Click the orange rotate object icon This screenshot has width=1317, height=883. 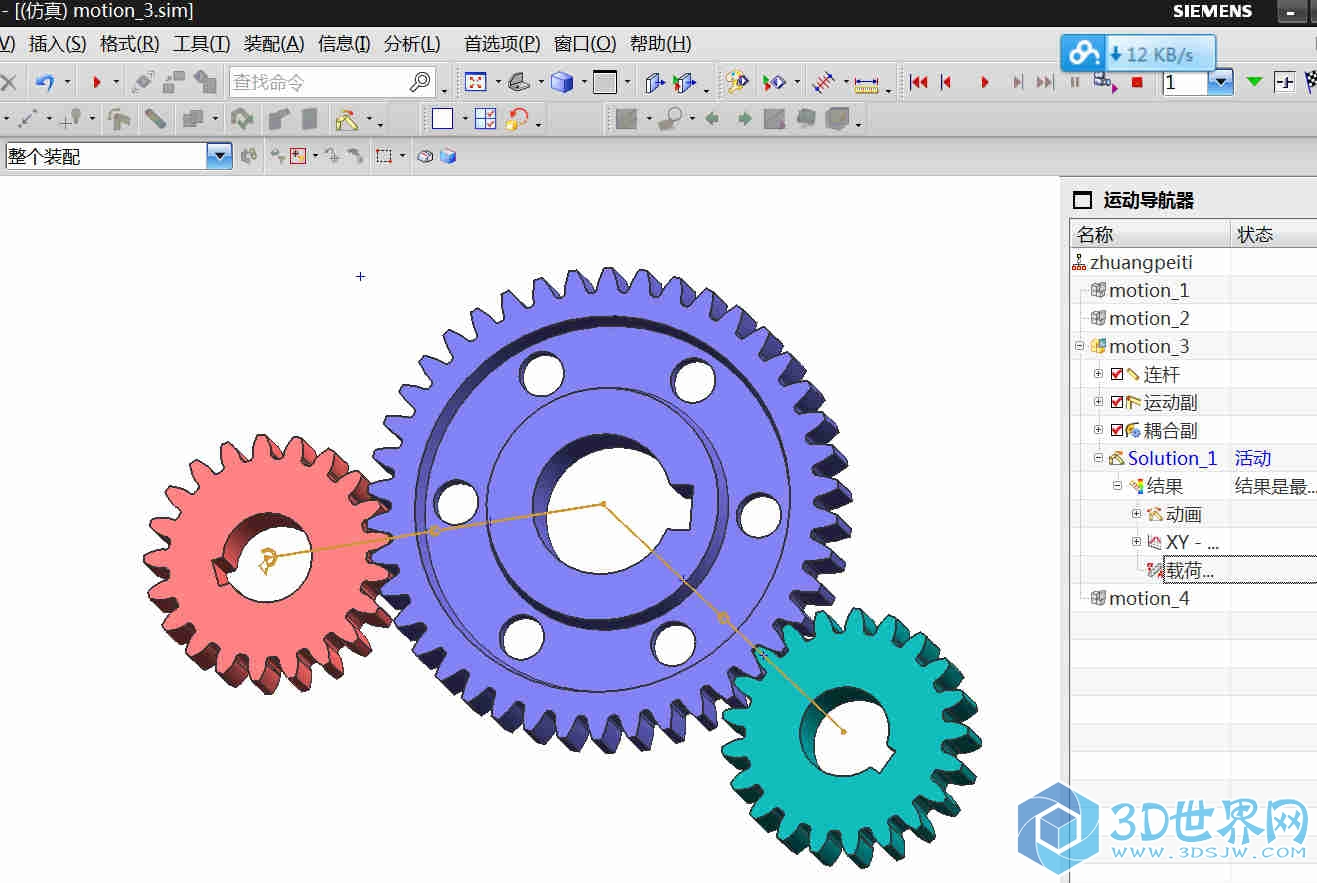[x=517, y=119]
